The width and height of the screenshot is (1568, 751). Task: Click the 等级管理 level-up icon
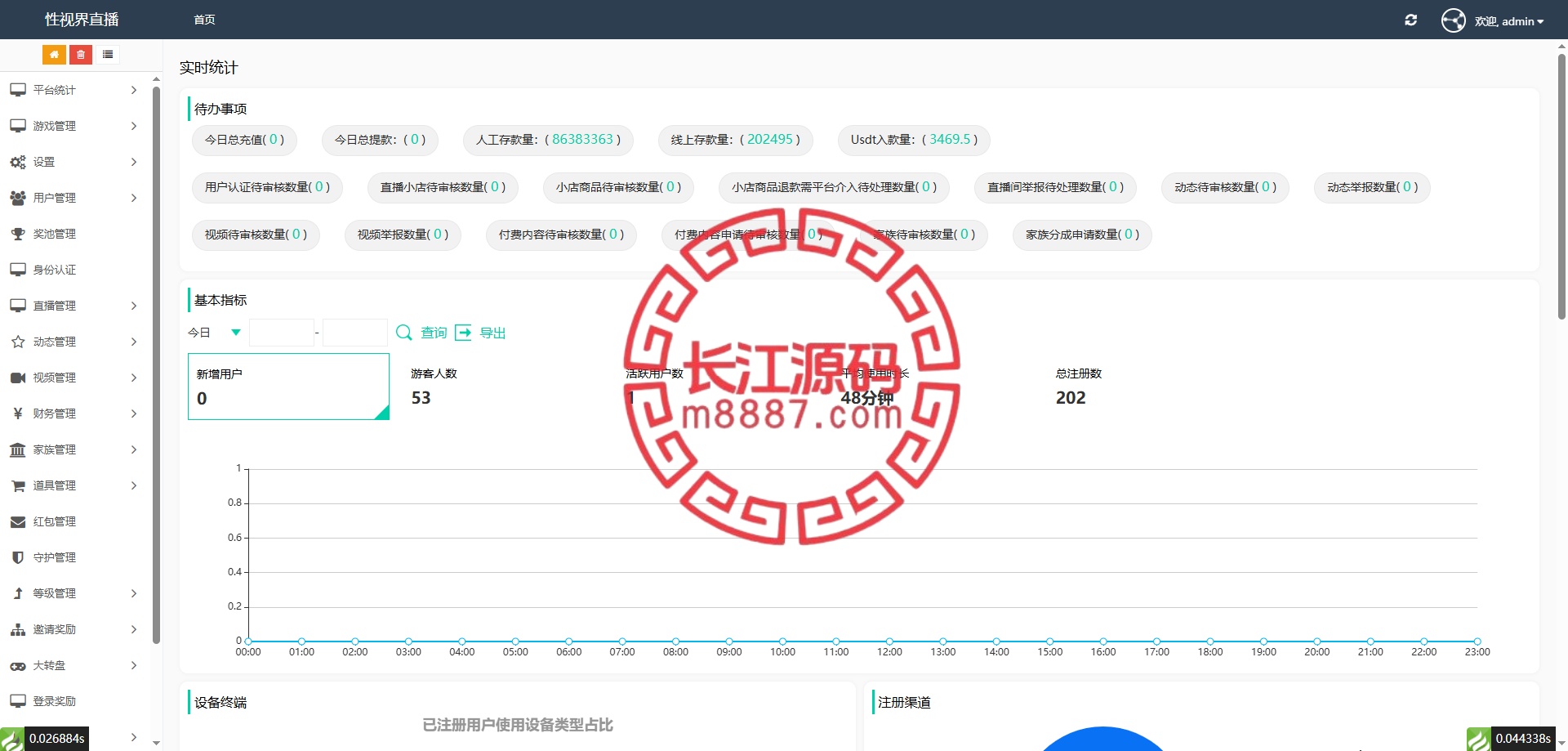point(18,593)
